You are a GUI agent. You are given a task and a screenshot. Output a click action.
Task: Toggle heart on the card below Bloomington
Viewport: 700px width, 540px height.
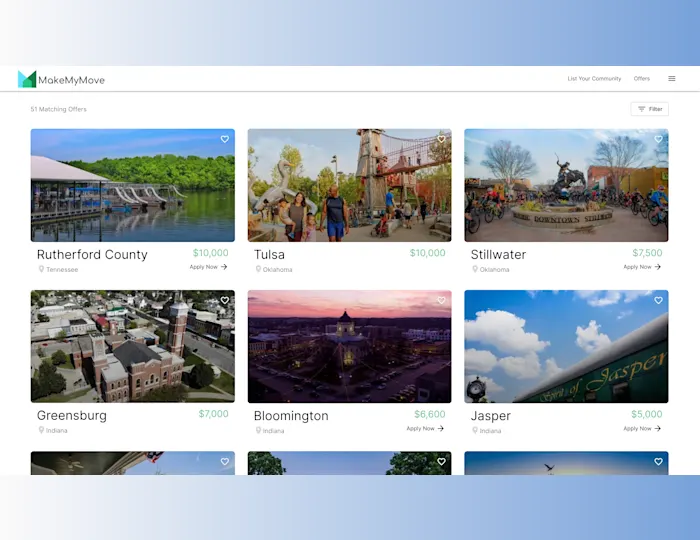441,461
